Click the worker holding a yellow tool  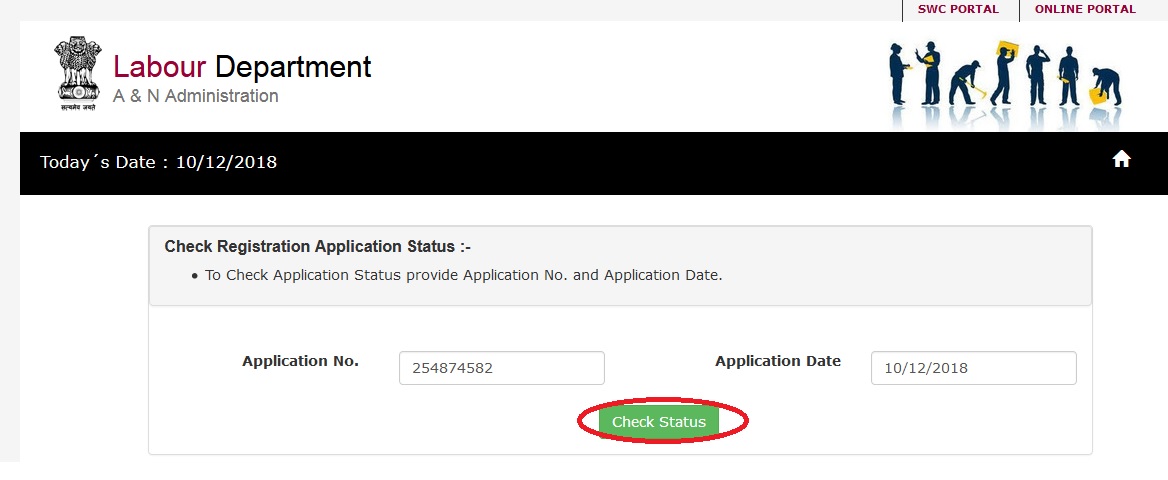click(x=1069, y=75)
